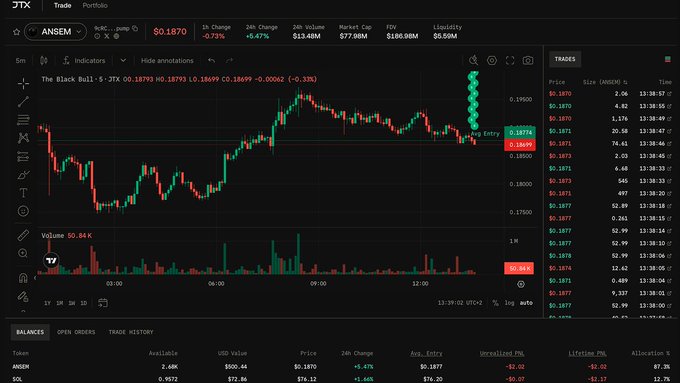The image size is (680, 383).
Task: Toggle log scale on price axis
Action: click(x=510, y=303)
